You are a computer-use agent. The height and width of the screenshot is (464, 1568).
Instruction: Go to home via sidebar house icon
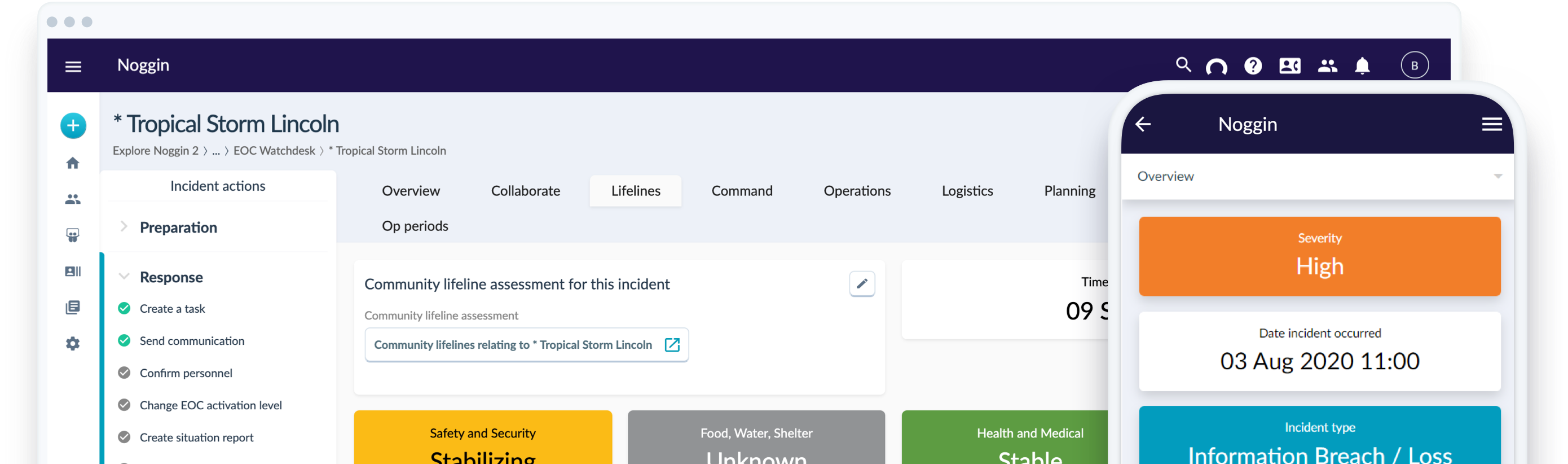[73, 163]
